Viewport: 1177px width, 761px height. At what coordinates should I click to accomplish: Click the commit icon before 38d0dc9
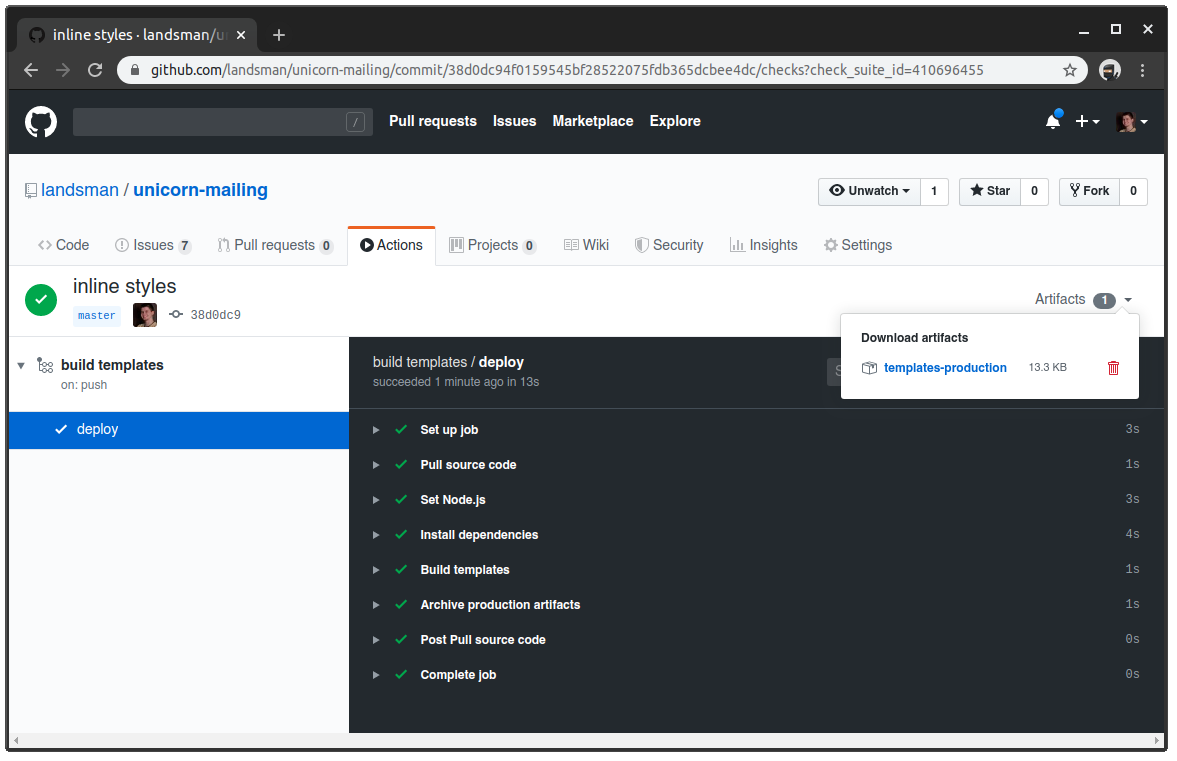(176, 314)
